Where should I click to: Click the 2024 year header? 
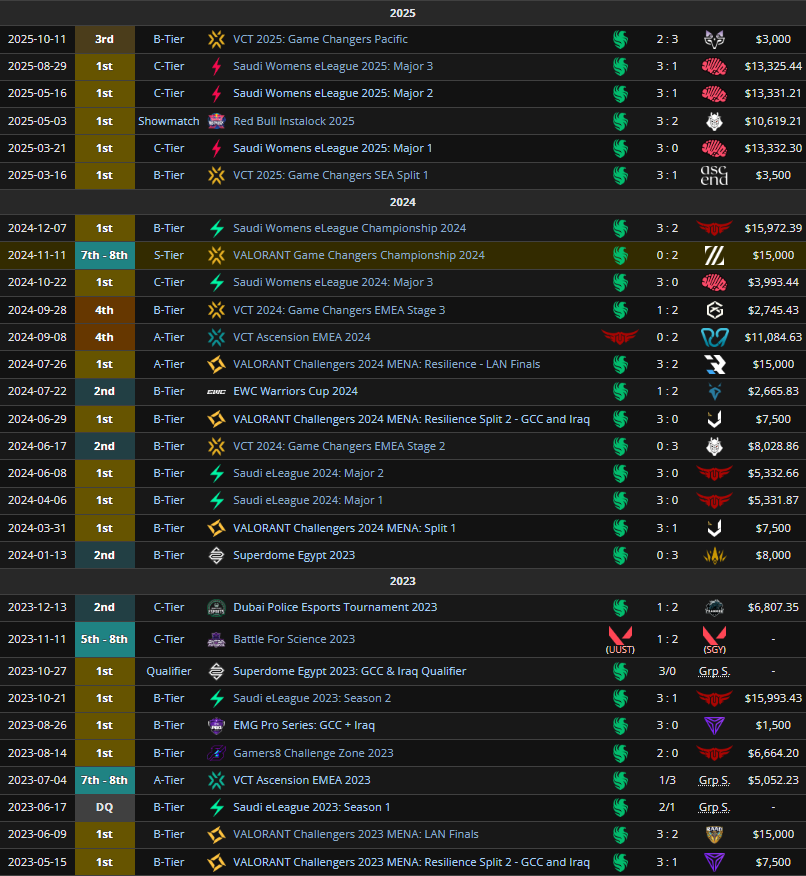(403, 202)
